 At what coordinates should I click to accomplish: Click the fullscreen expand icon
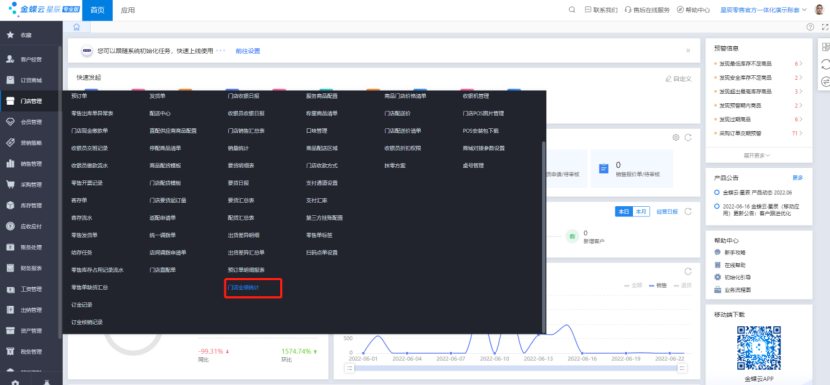[x=825, y=27]
